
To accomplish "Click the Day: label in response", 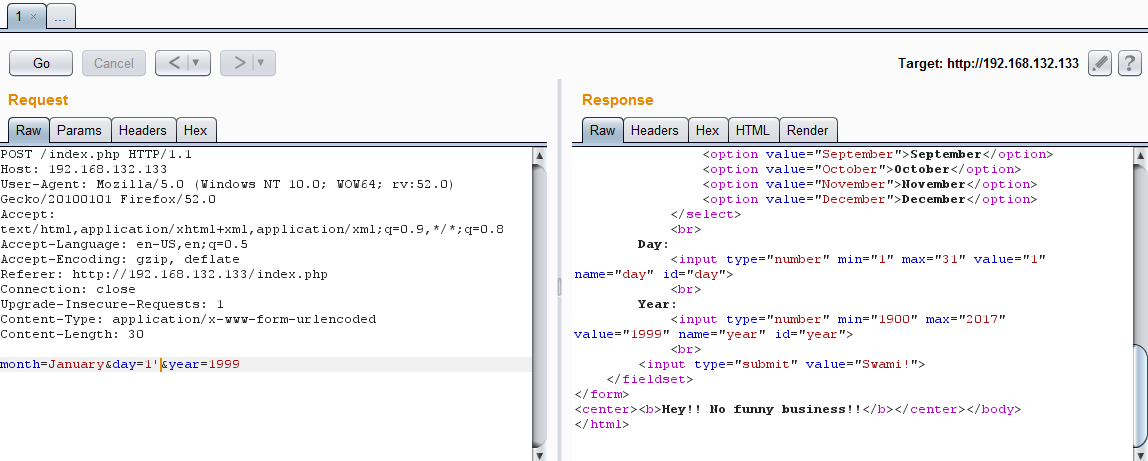I will pos(654,244).
